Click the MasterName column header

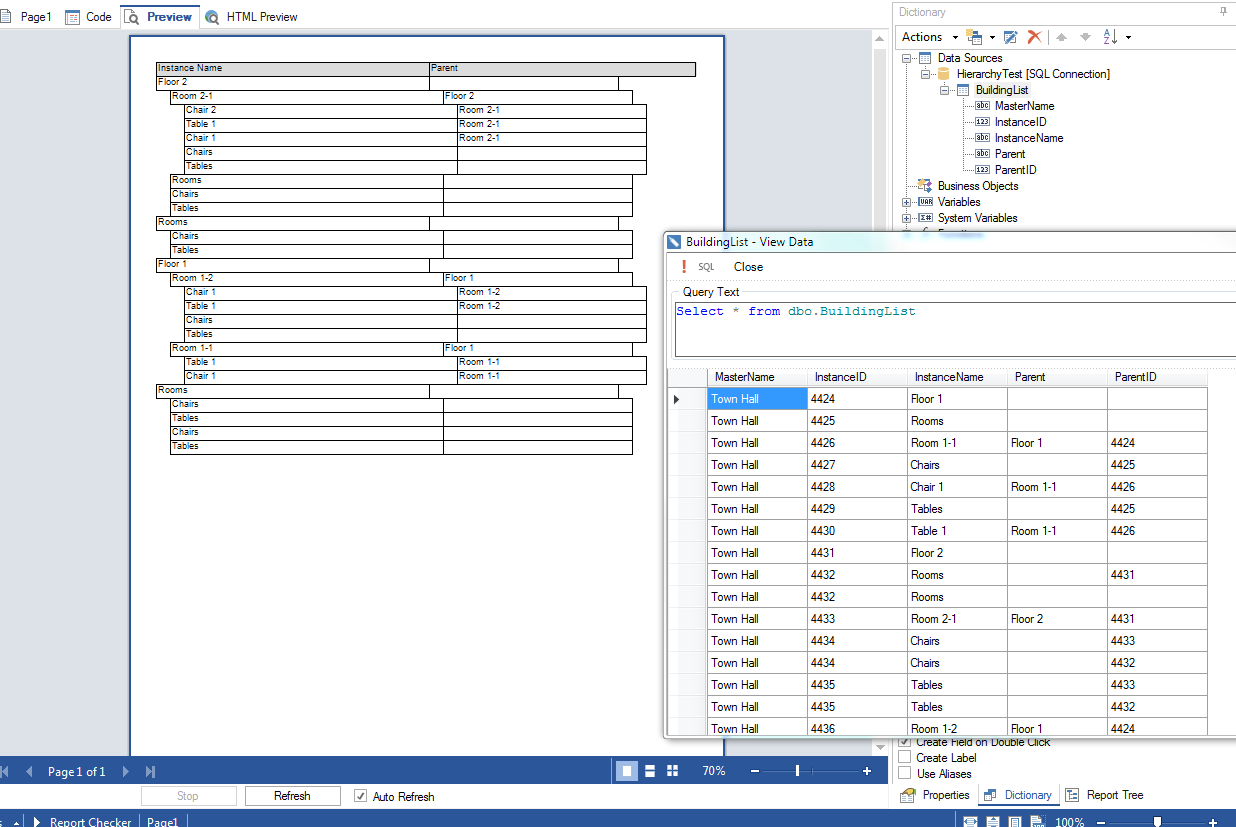(757, 377)
